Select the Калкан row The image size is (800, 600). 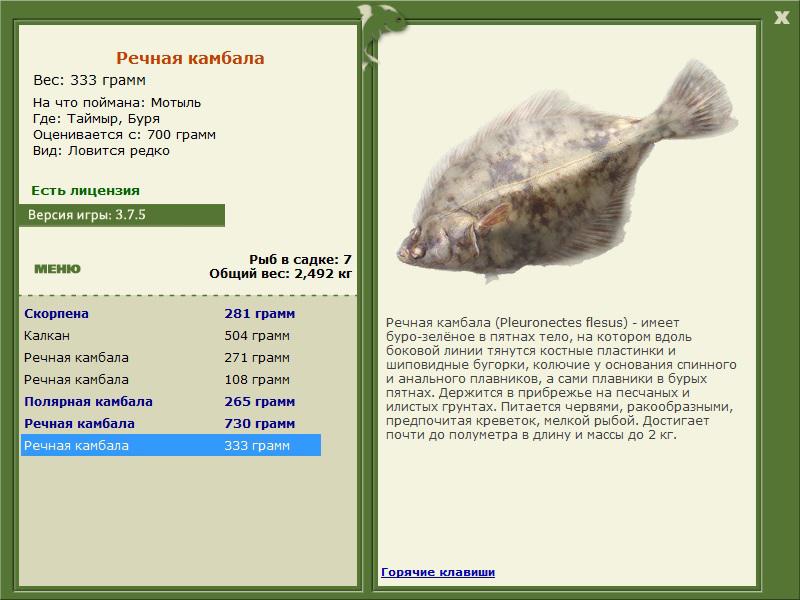(170, 335)
